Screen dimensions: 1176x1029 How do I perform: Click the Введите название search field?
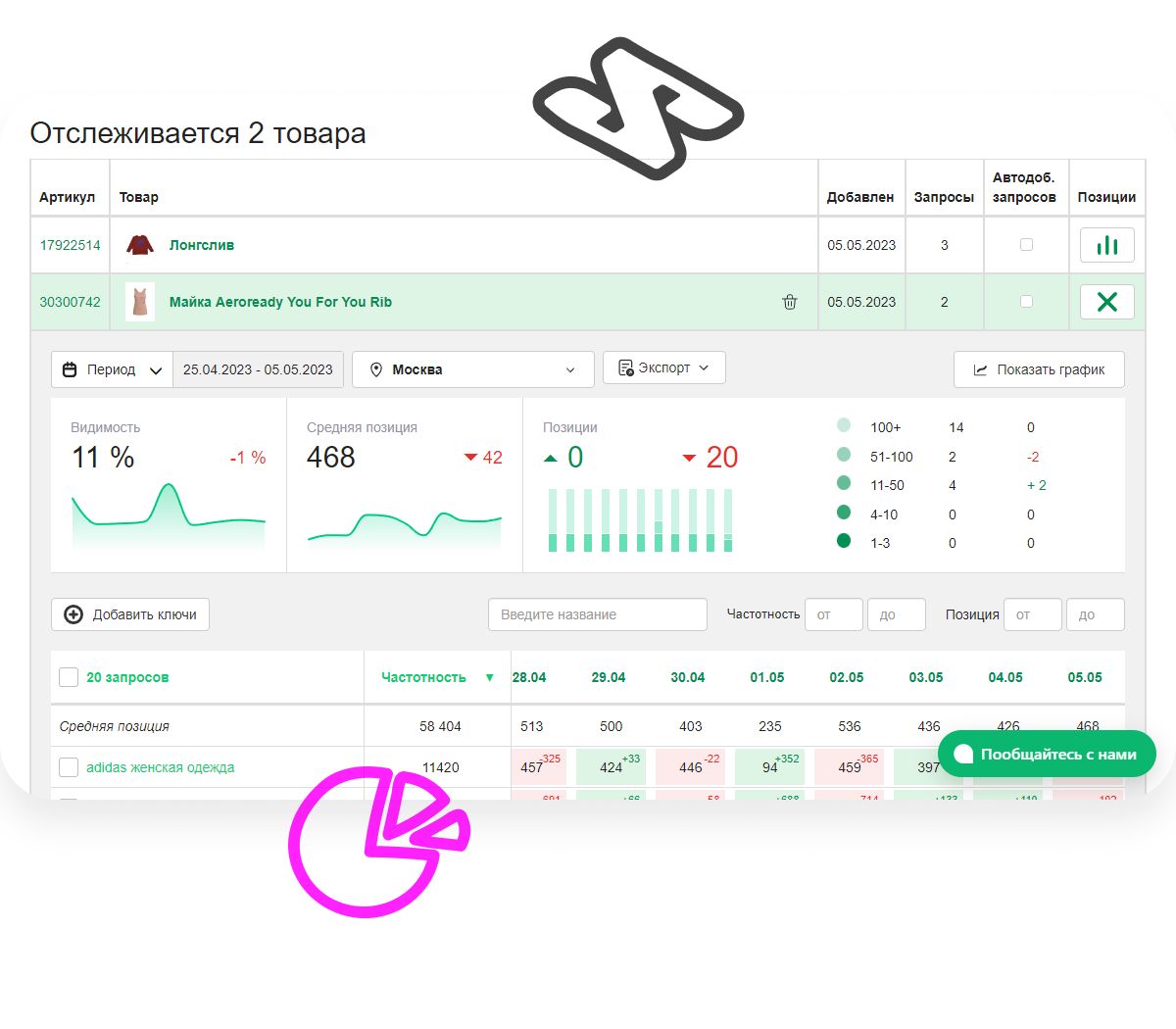[x=598, y=614]
